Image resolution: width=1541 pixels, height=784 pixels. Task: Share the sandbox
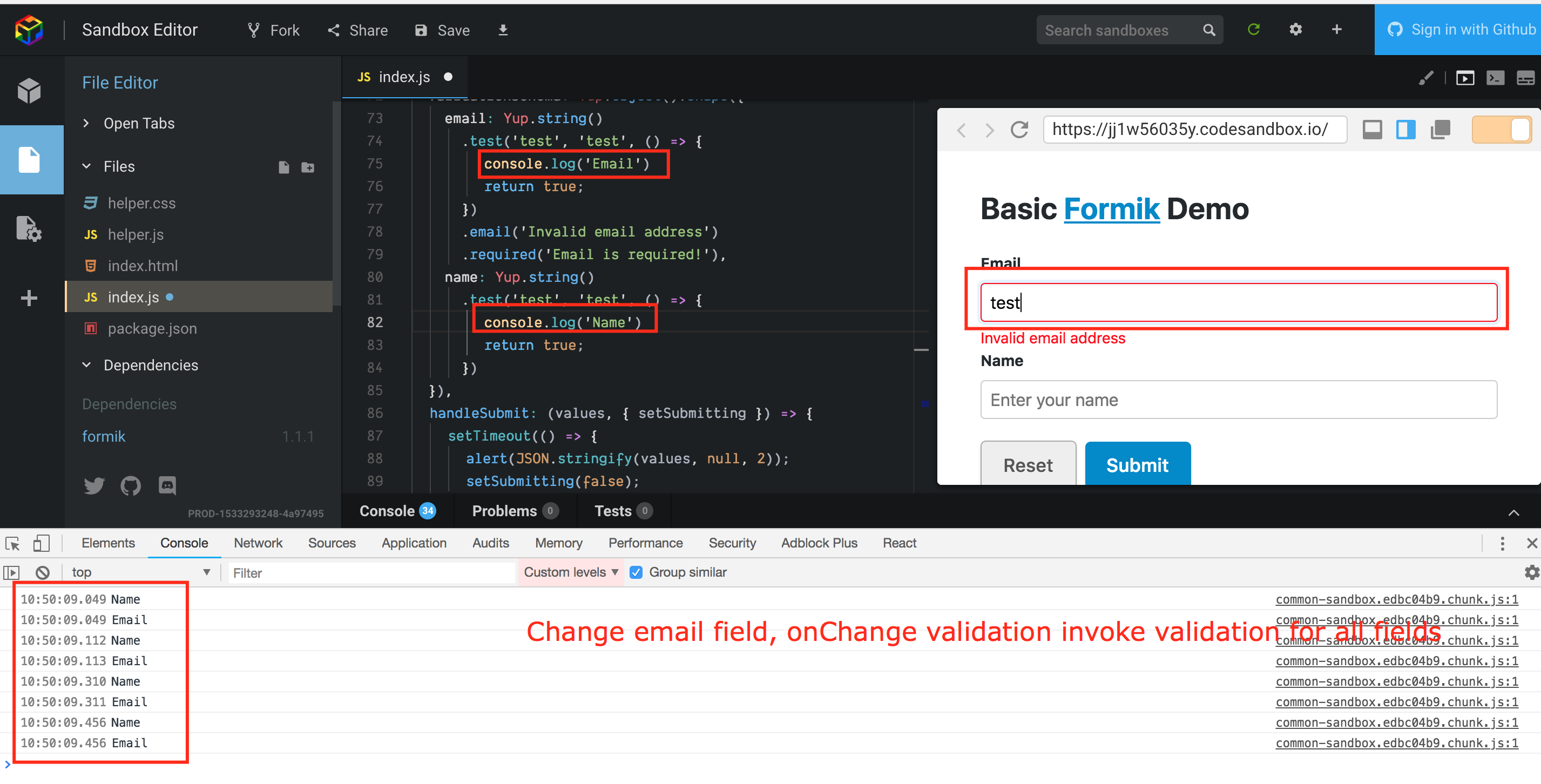(x=358, y=30)
